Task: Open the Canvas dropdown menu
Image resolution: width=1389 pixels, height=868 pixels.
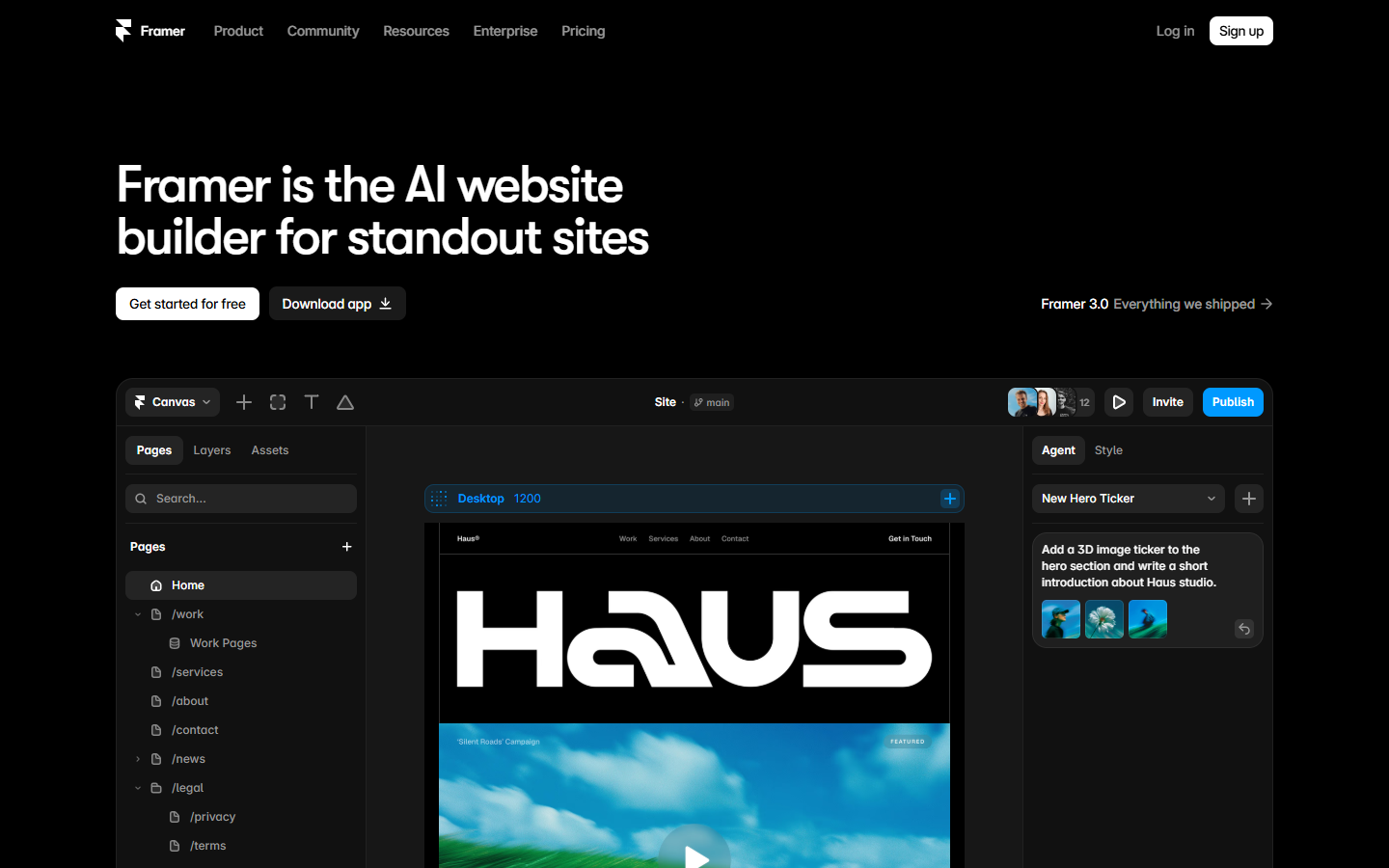Action: coord(173,402)
